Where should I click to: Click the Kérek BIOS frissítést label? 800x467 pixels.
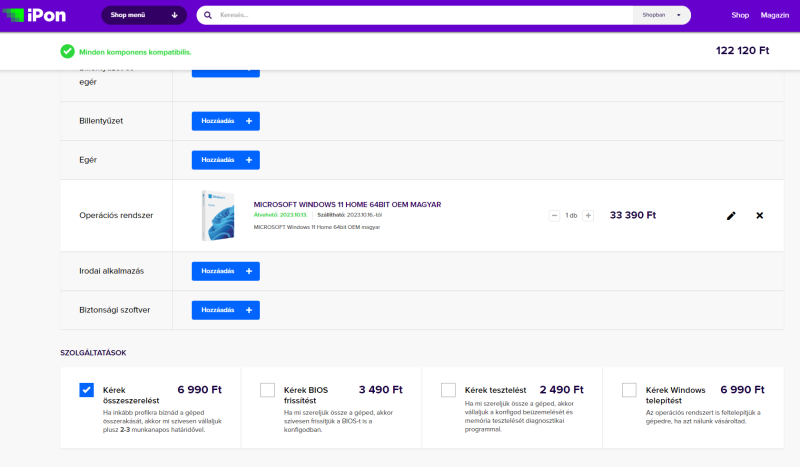pos(306,395)
